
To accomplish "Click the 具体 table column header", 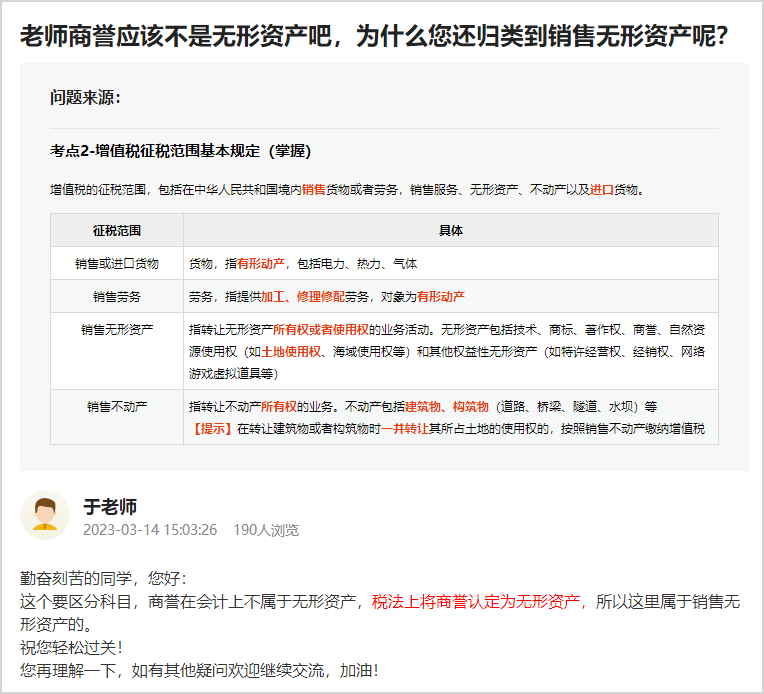I will tap(450, 230).
